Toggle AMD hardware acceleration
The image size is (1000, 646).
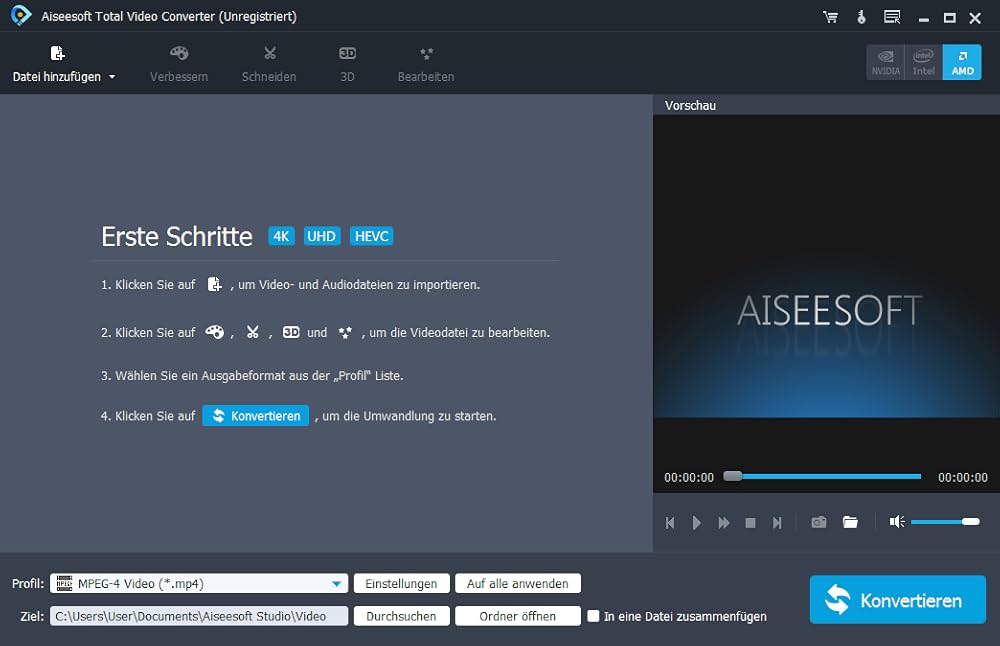(962, 62)
